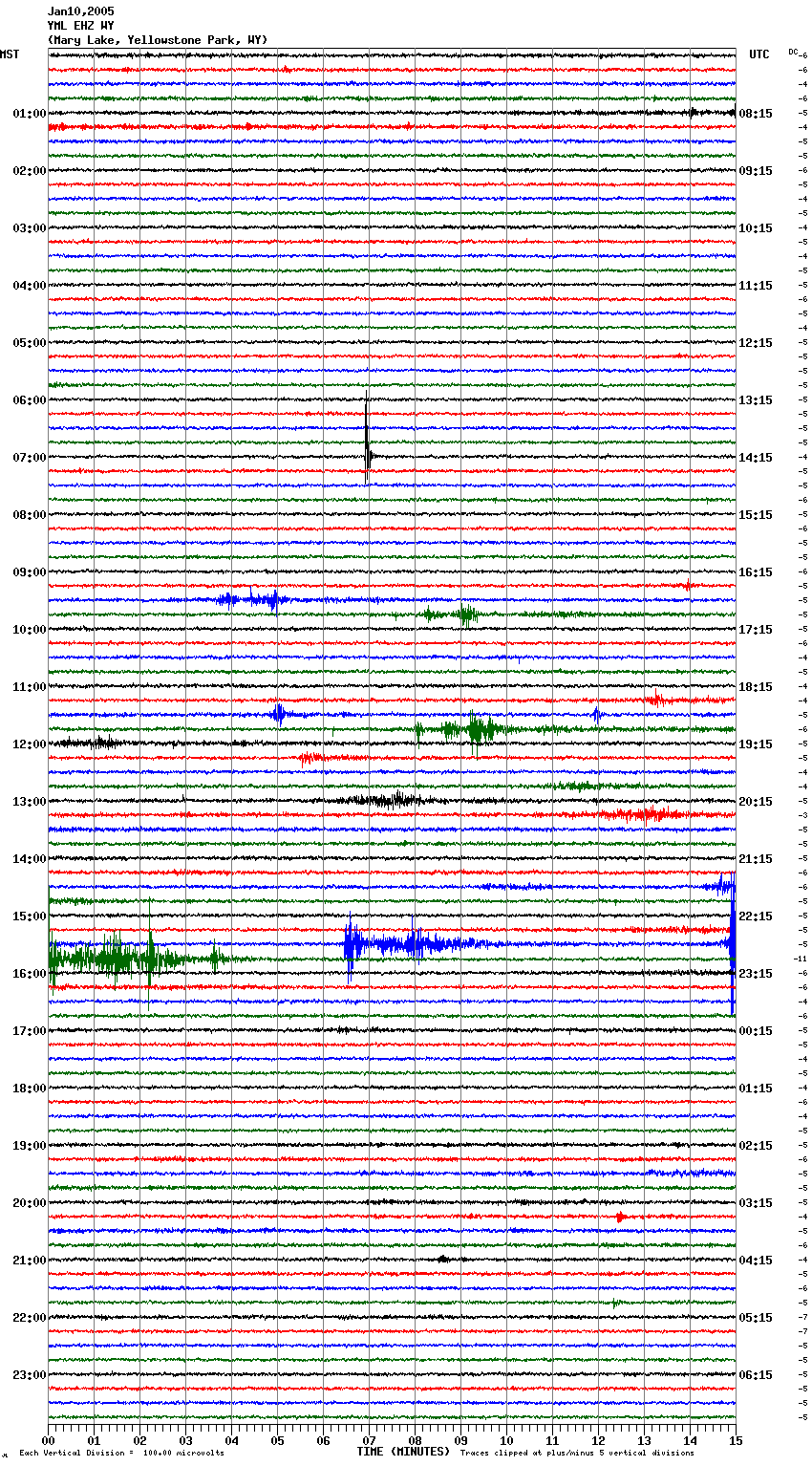
Task: Click the 23:15 UTC time label
Action: pyautogui.click(x=756, y=974)
